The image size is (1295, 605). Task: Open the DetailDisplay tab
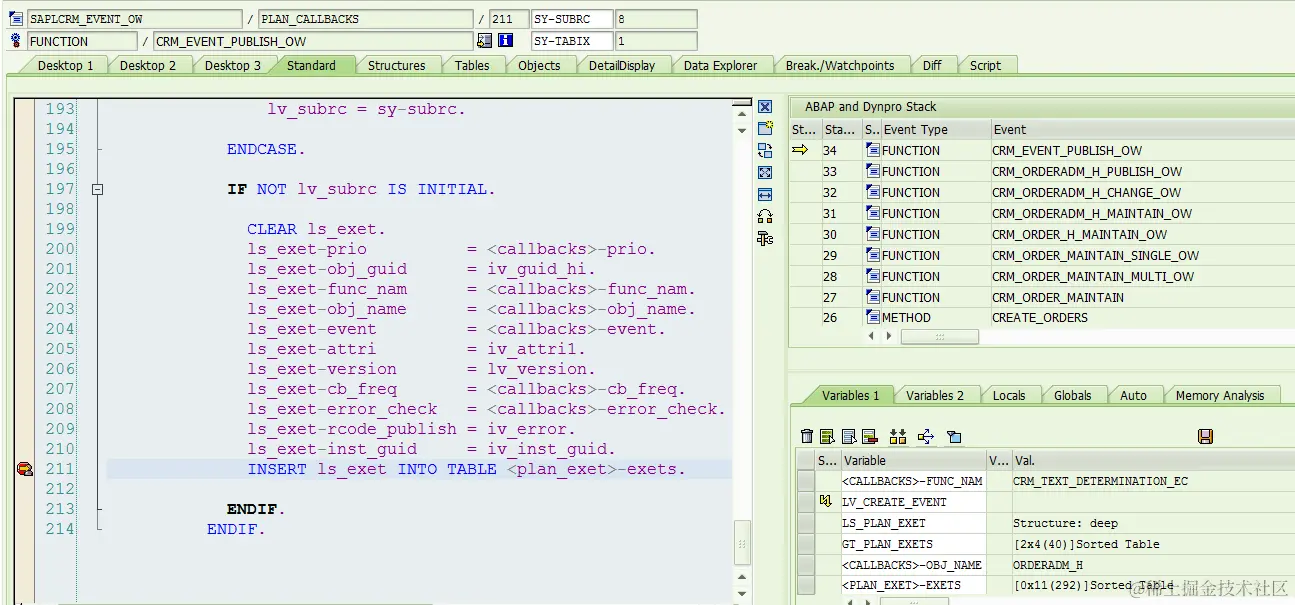622,65
